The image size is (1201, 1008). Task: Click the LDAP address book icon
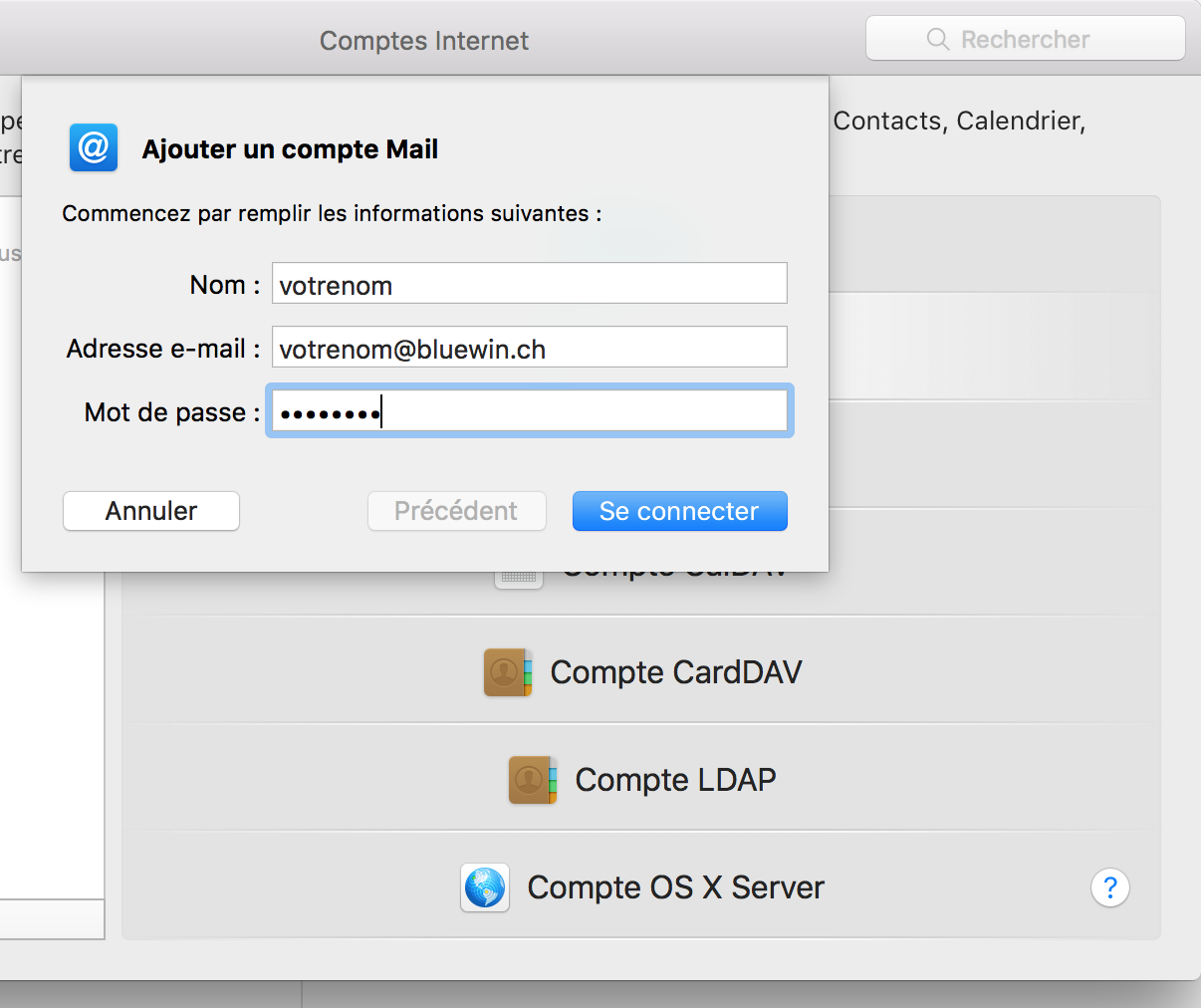click(532, 780)
